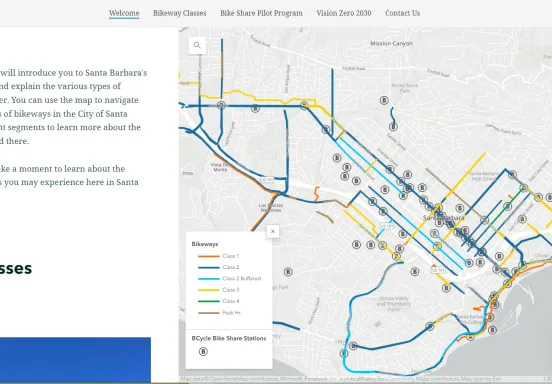Select the Class 3 legend label
Viewport: 552px width, 384px height.
[x=231, y=290]
